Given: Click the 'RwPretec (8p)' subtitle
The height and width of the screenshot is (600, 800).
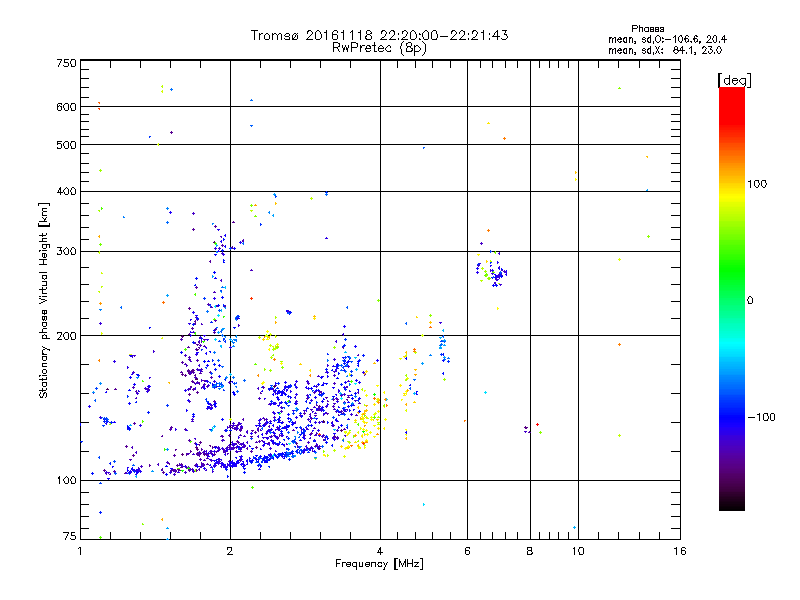Looking at the screenshot, I should (379, 48).
